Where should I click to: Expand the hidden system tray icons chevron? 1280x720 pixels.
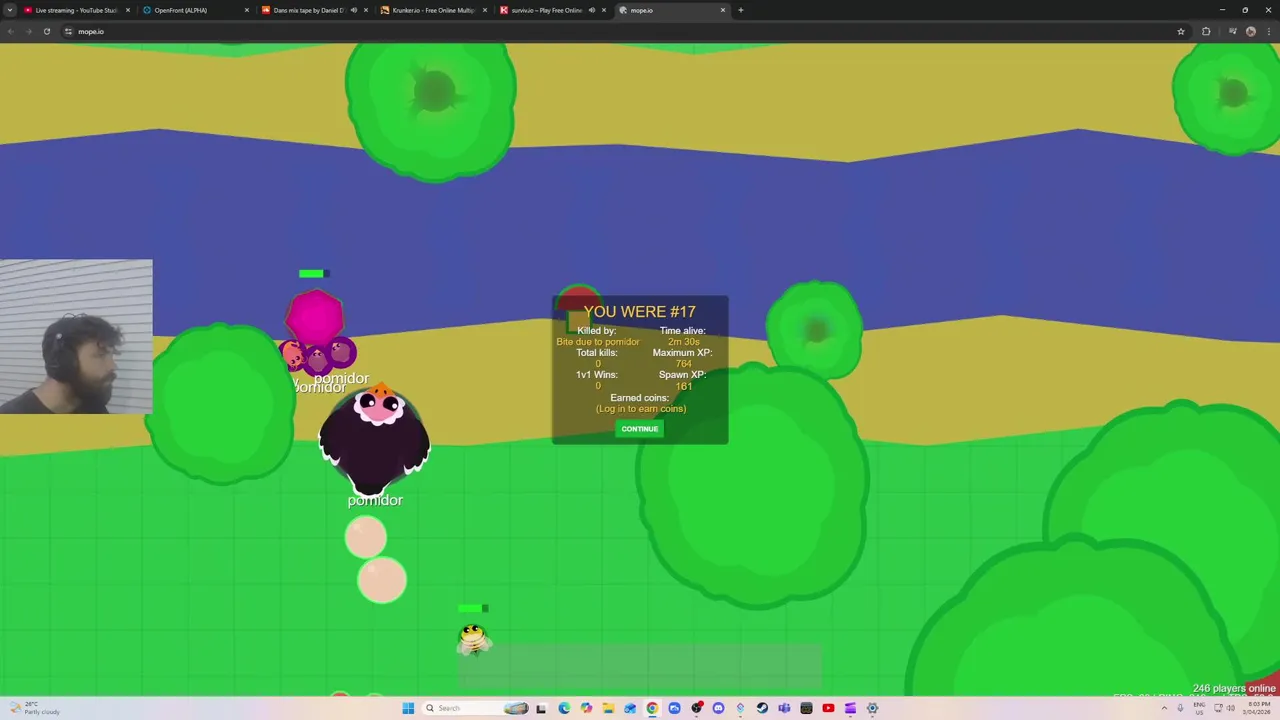point(1164,708)
